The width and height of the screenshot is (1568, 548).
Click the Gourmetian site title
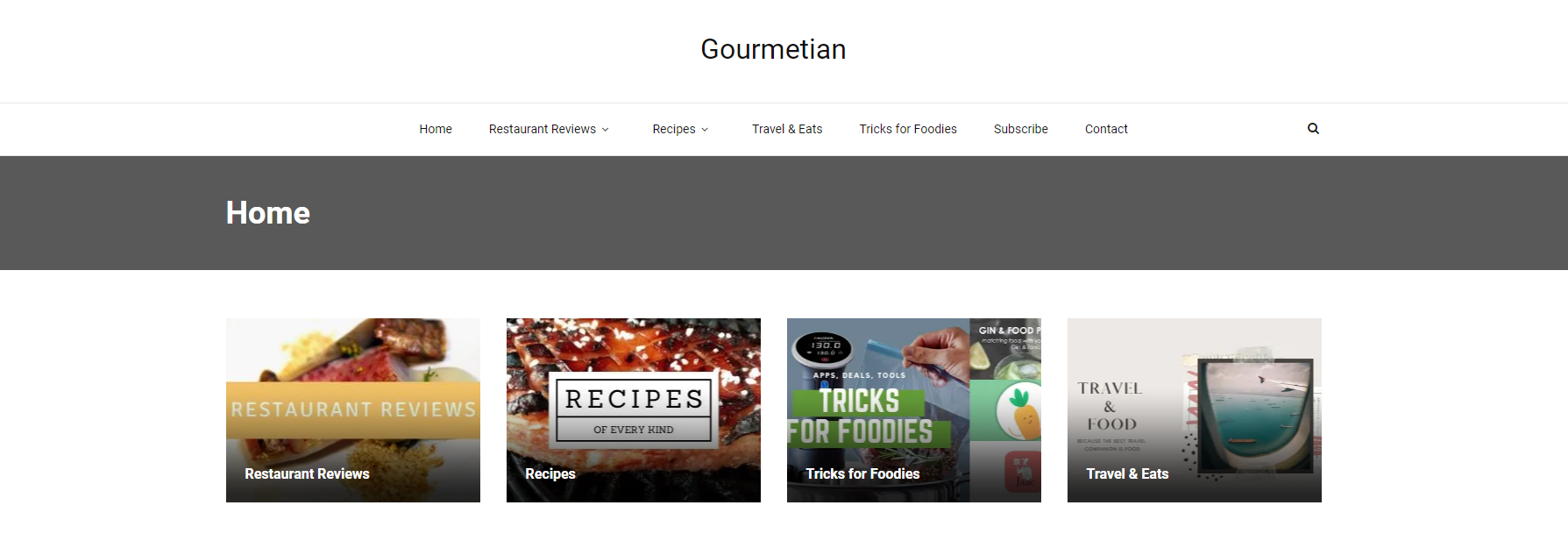[x=773, y=49]
